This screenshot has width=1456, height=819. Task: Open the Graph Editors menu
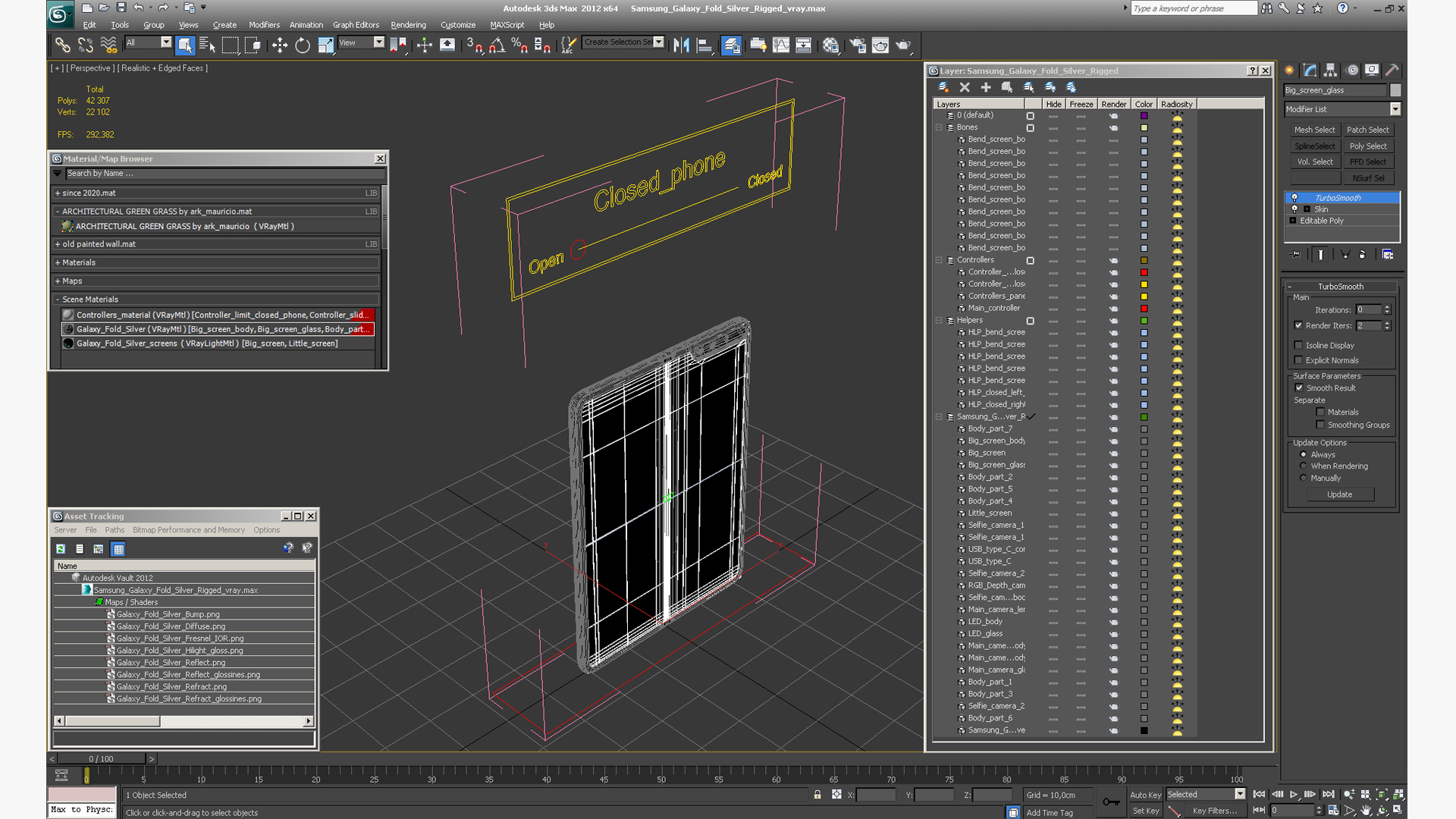coord(356,25)
